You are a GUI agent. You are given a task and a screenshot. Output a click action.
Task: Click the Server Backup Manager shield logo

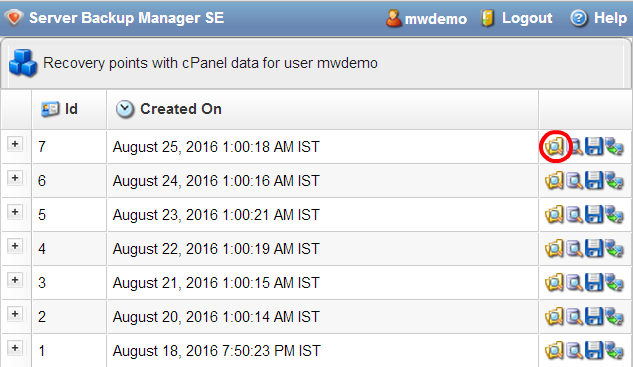point(14,18)
